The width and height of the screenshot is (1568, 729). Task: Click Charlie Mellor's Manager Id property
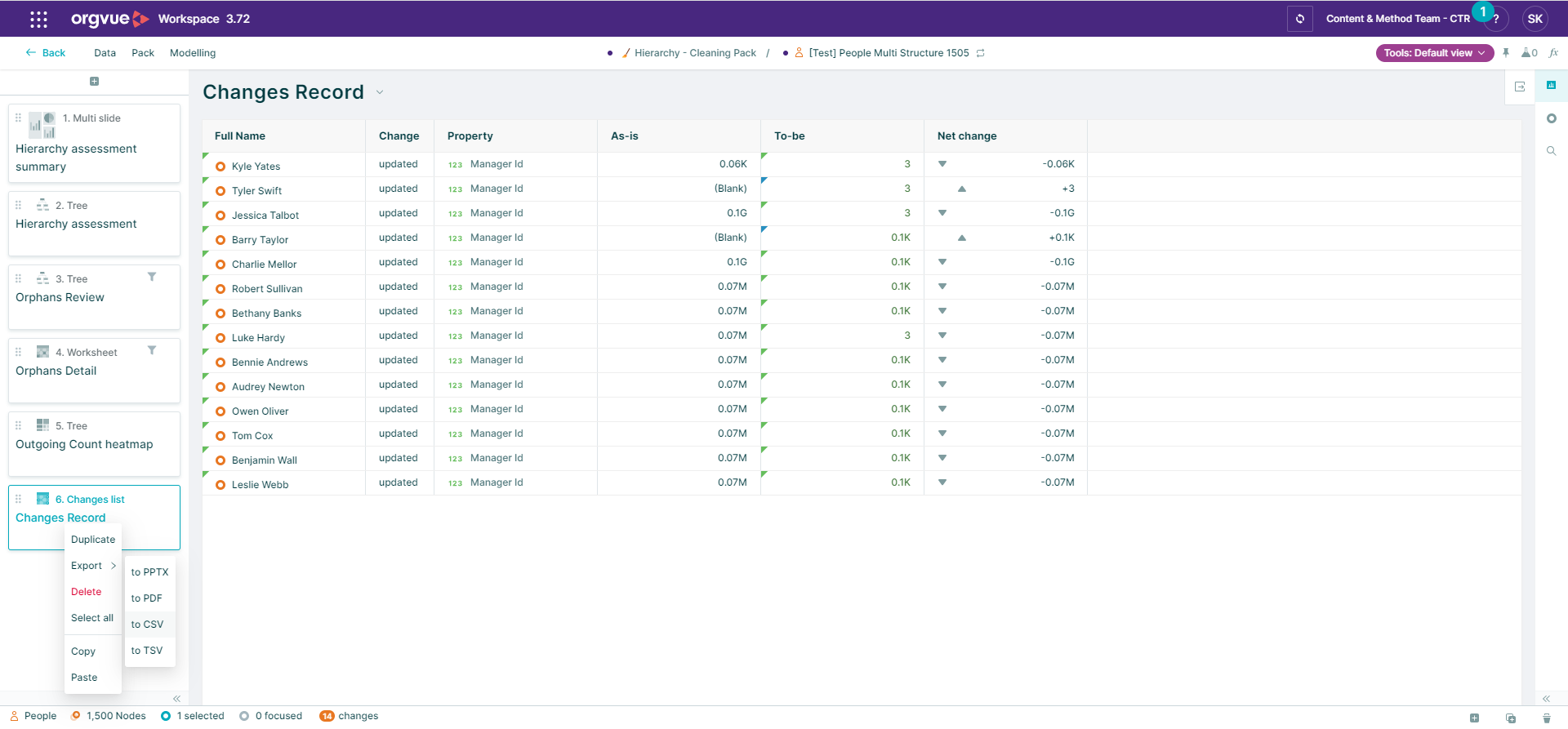click(x=497, y=262)
